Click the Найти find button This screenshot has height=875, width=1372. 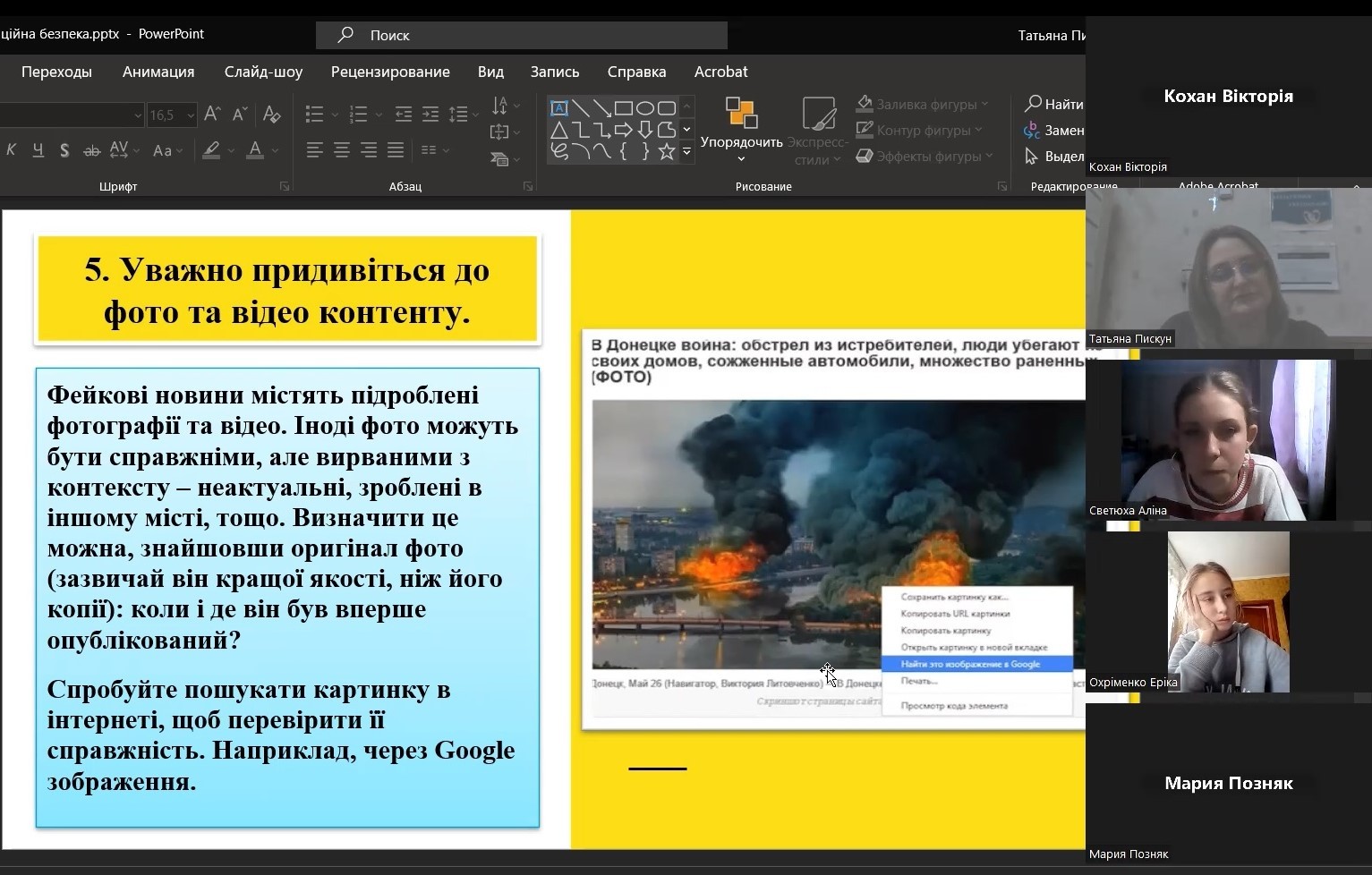coord(1054,104)
